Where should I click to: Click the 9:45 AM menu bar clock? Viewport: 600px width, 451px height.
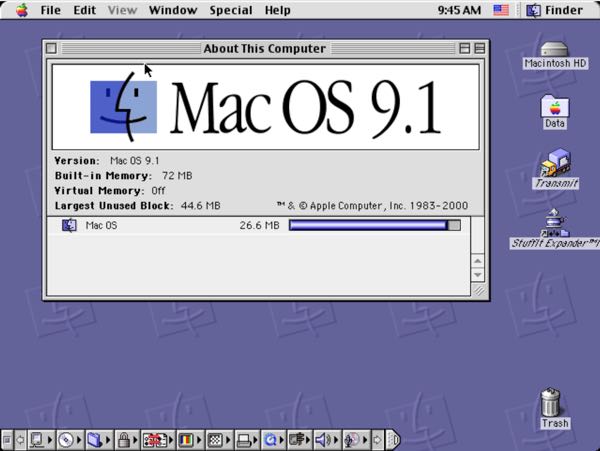459,10
